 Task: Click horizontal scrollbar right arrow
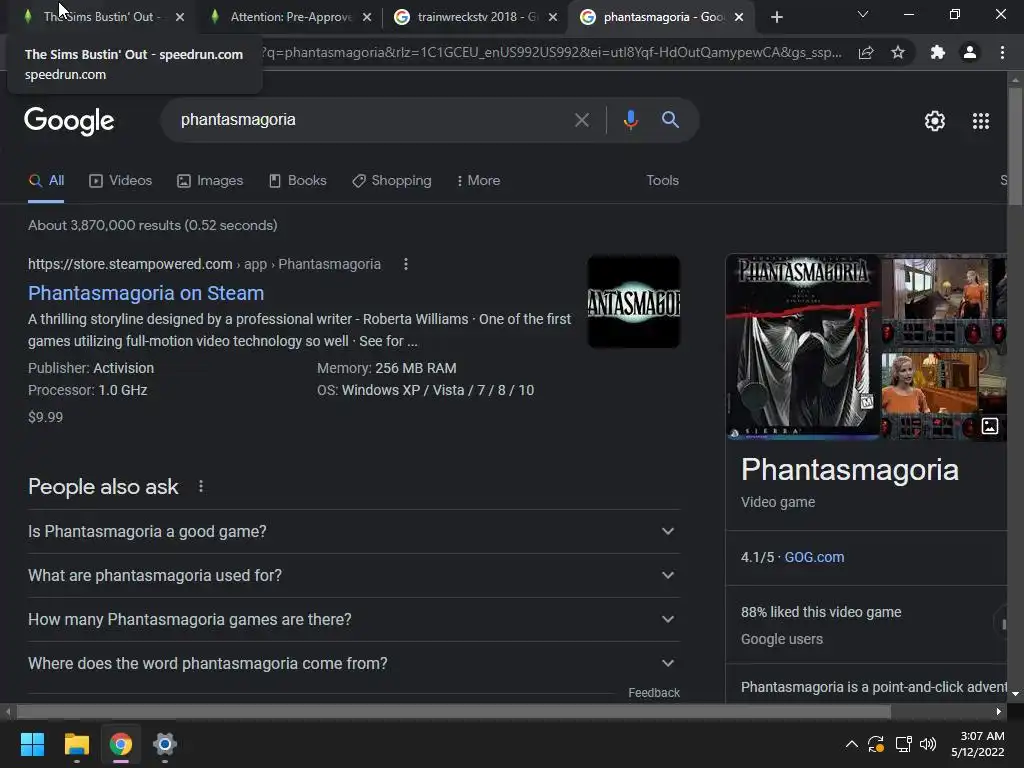tap(999, 711)
